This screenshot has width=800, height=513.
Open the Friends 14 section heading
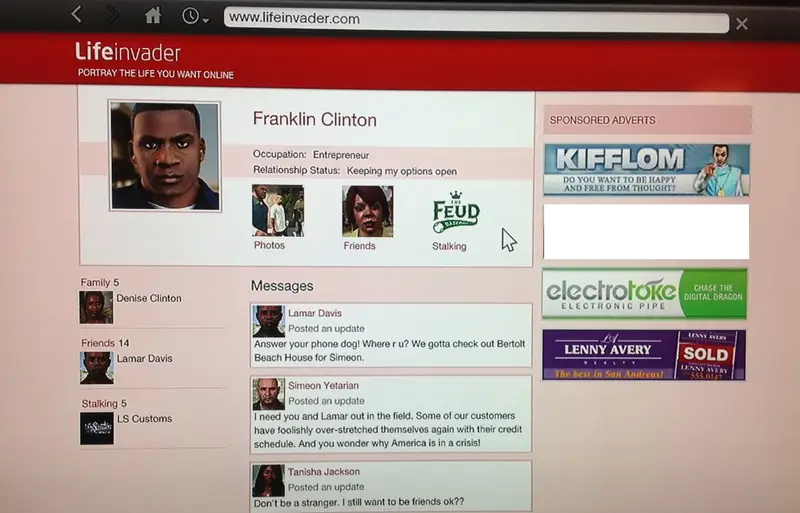105,343
